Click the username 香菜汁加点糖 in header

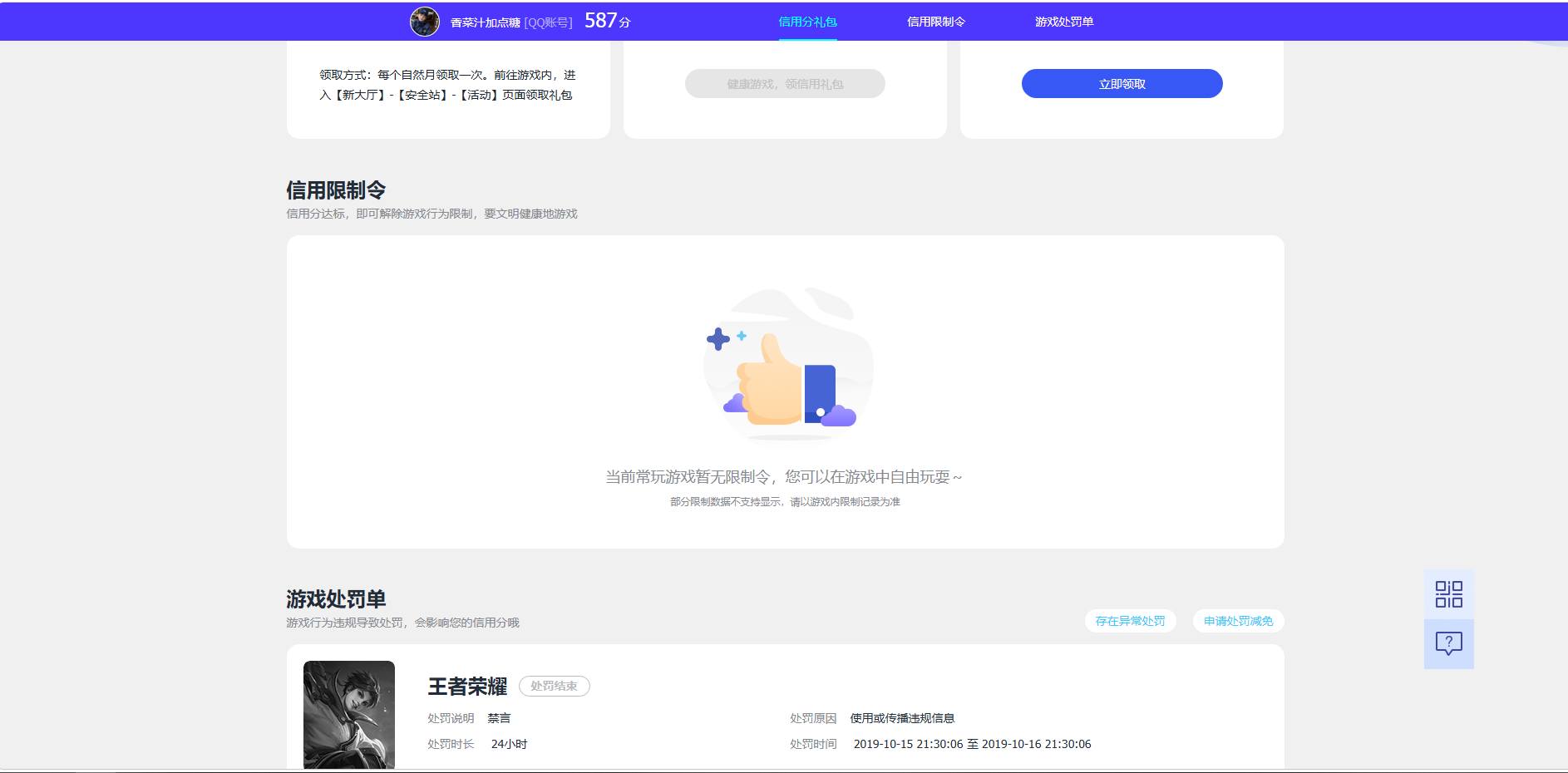[485, 22]
